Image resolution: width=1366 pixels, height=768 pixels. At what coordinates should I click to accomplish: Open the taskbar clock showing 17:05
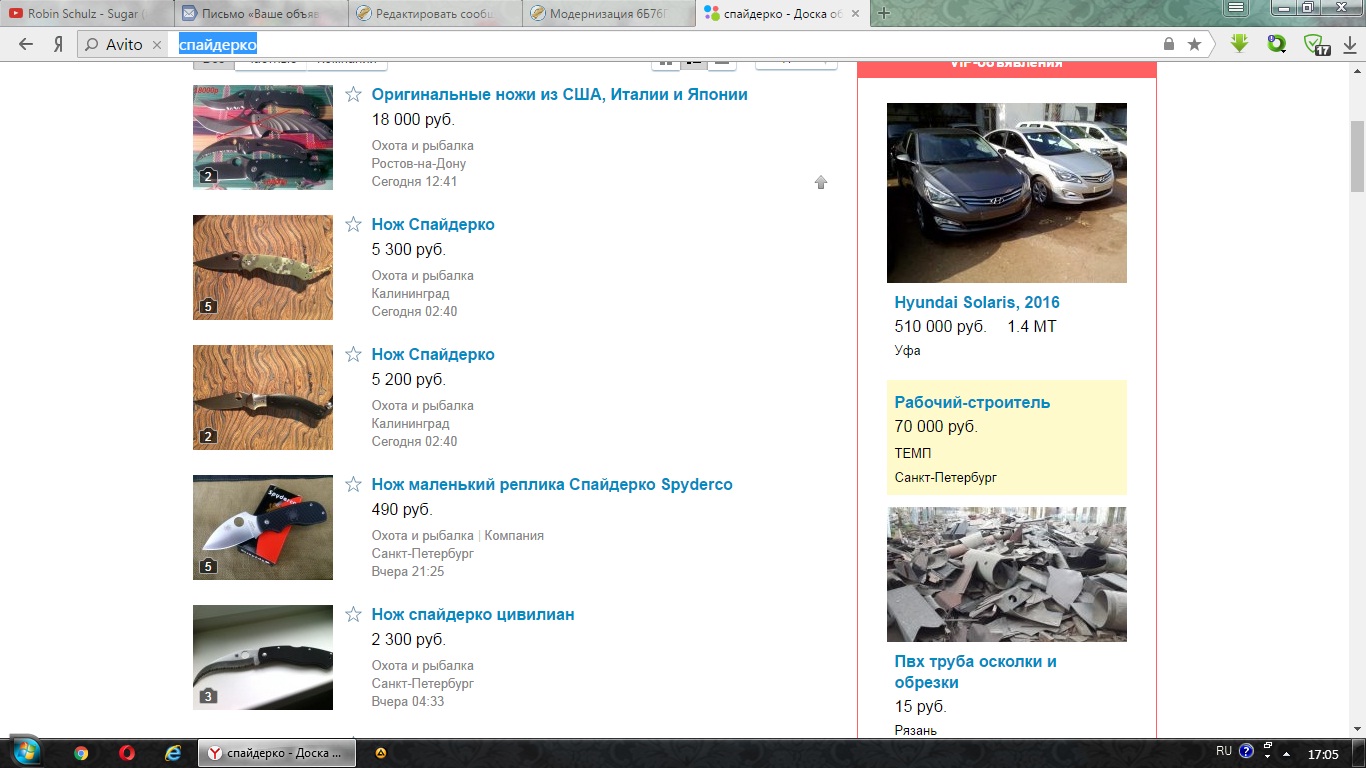coord(1323,753)
